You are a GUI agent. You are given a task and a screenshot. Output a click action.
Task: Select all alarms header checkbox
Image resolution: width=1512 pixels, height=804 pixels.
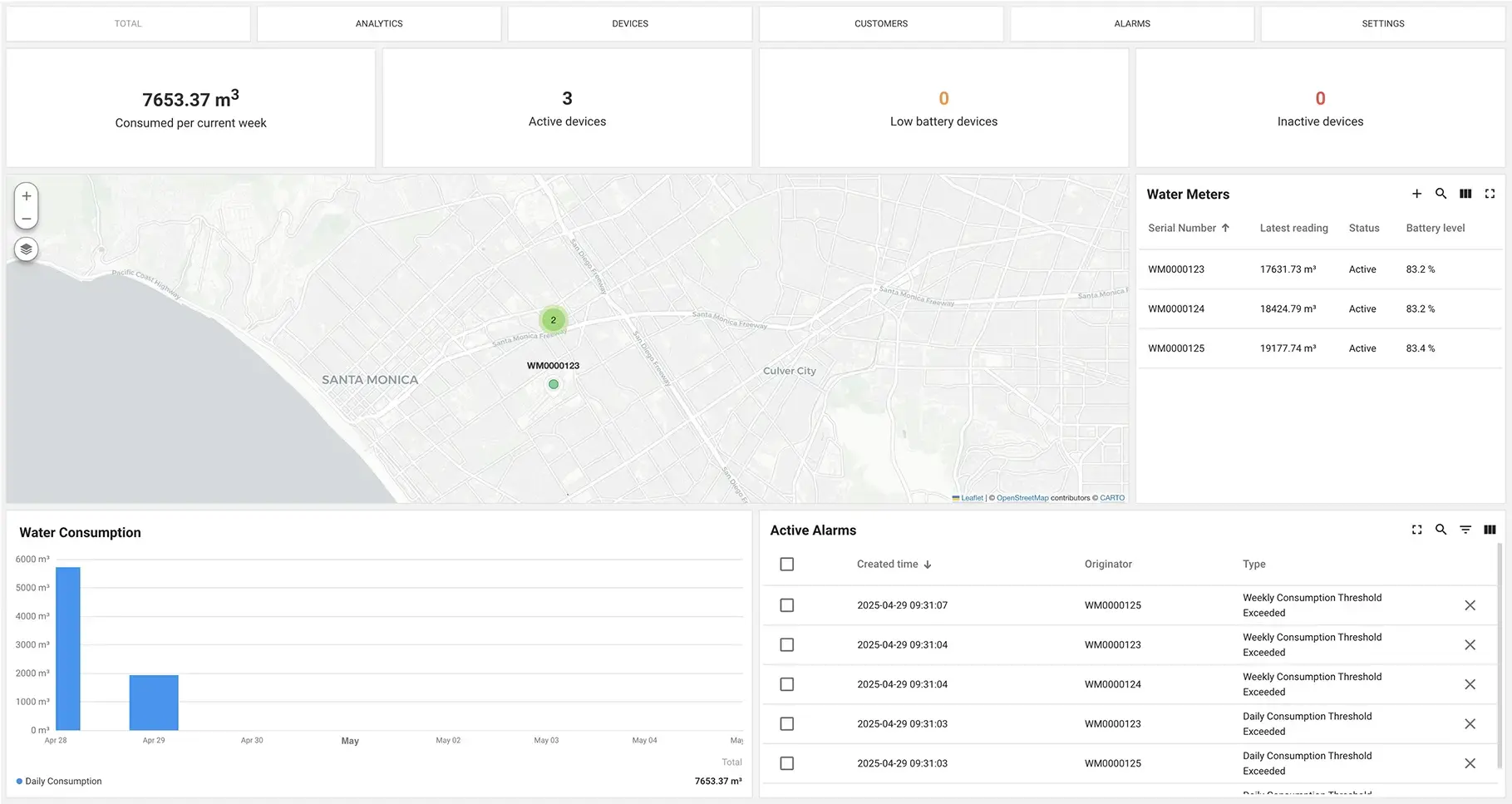[x=786, y=565]
